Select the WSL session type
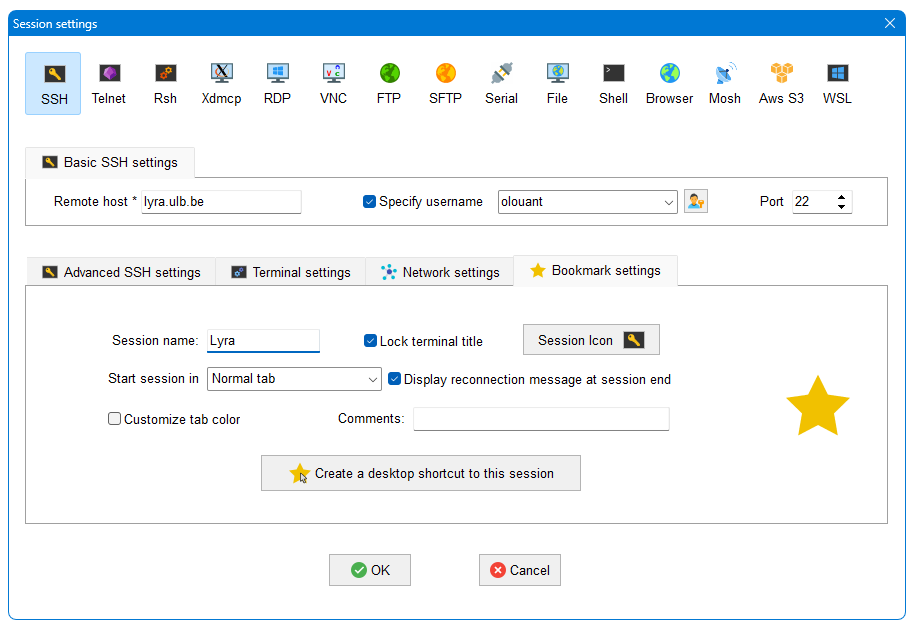This screenshot has height=631, width=916. pyautogui.click(x=837, y=83)
